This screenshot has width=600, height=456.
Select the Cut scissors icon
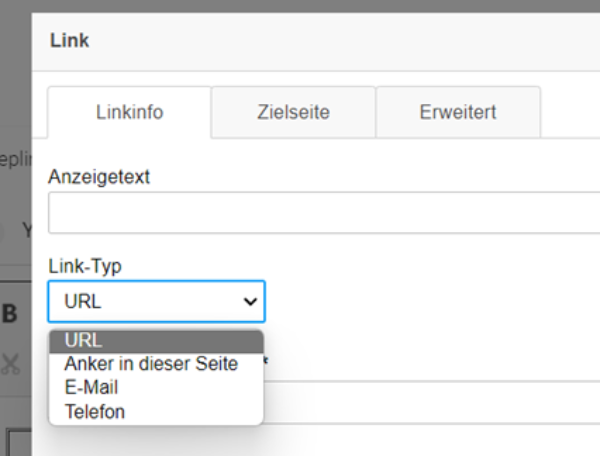(10, 364)
